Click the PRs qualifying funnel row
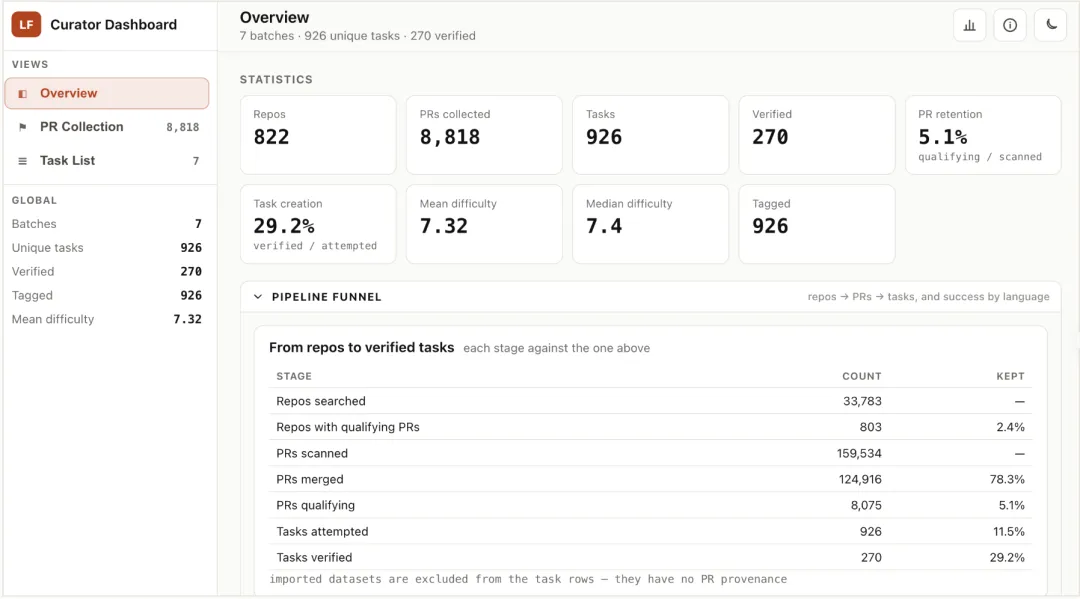The height and width of the screenshot is (599, 1080). coord(650,505)
